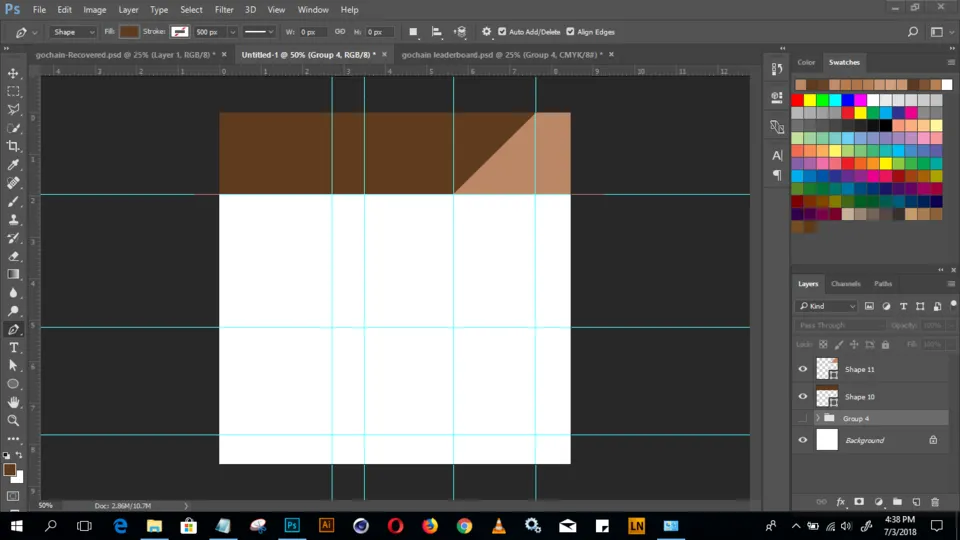
Task: Select the Clone Stamp tool
Action: tap(13, 220)
